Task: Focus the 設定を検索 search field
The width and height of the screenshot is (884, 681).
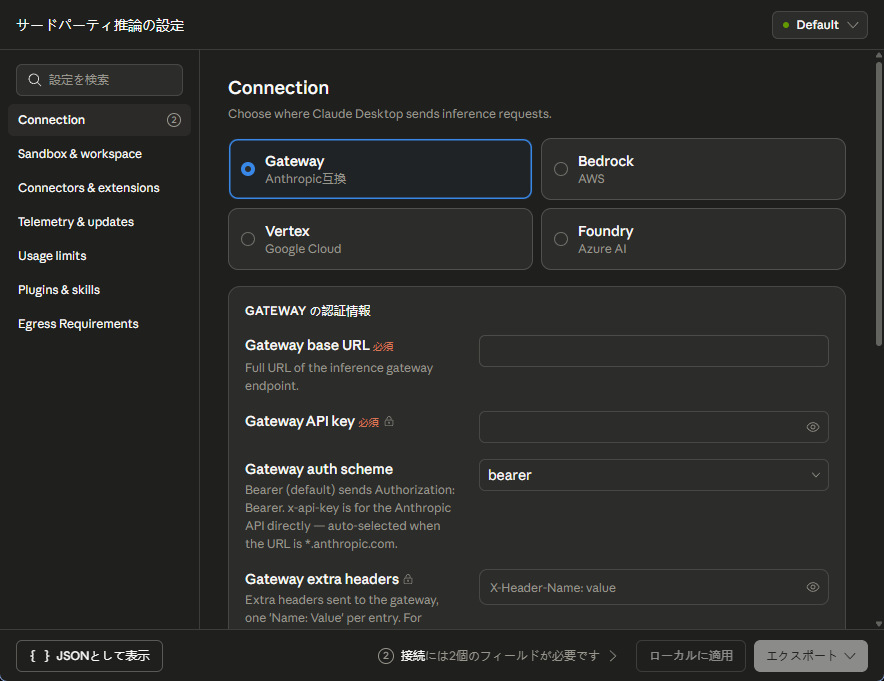Action: pyautogui.click(x=99, y=80)
